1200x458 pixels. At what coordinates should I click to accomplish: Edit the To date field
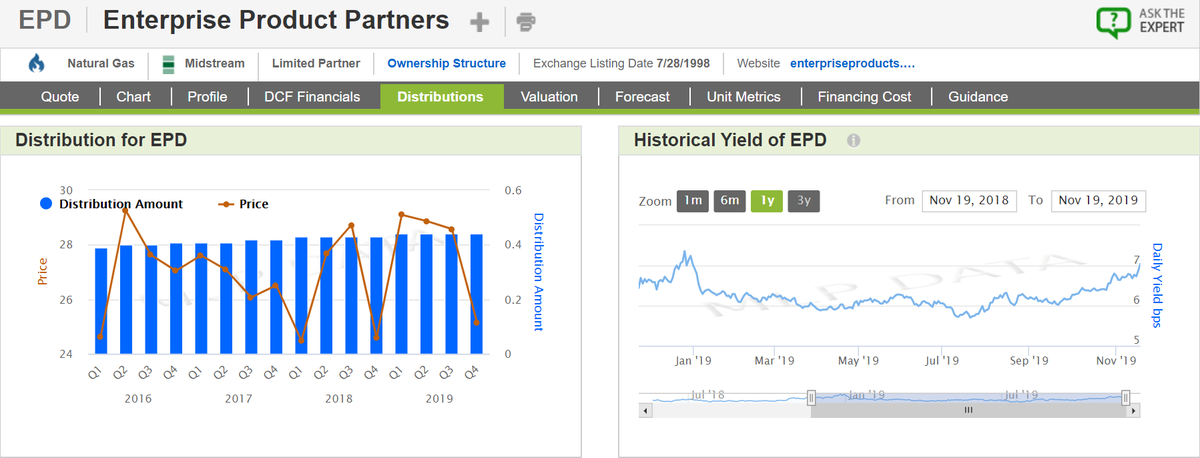point(1098,200)
